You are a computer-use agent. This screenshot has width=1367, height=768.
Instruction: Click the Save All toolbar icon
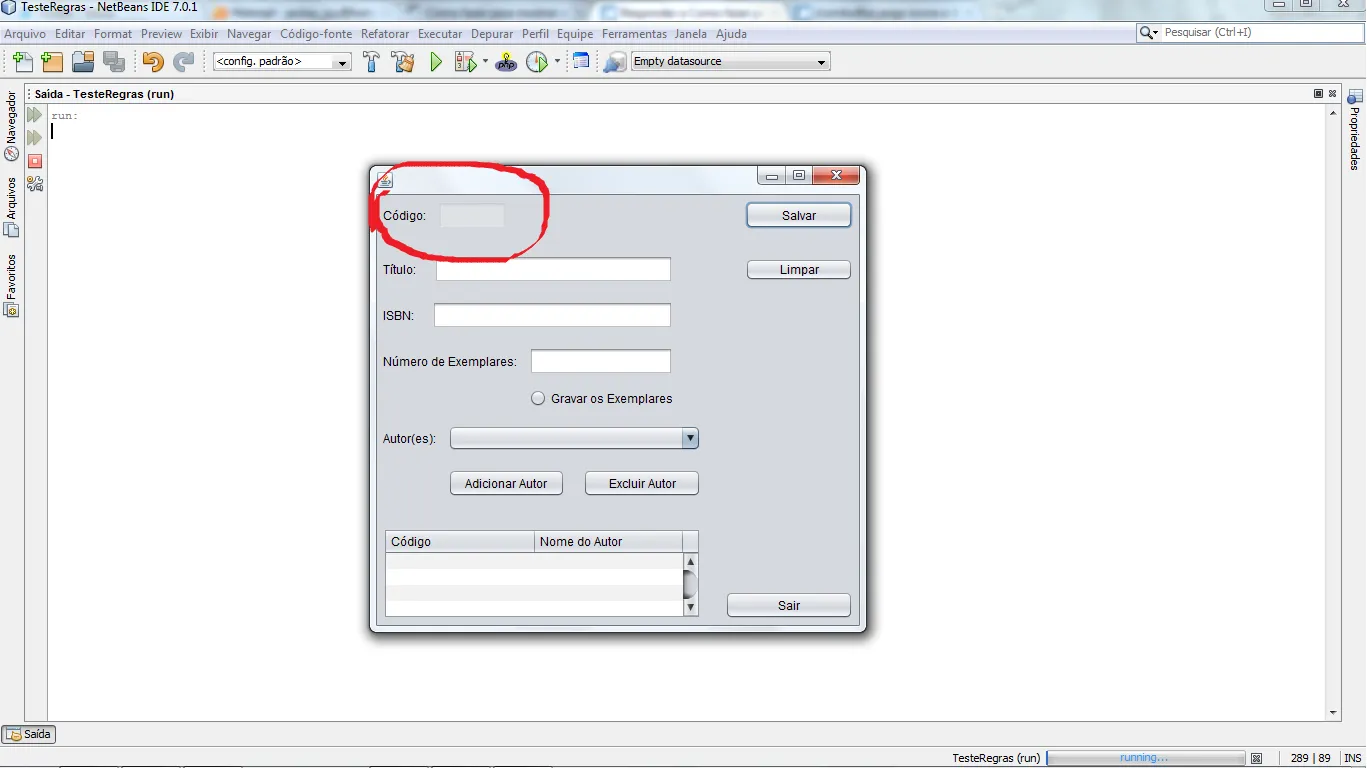(114, 62)
